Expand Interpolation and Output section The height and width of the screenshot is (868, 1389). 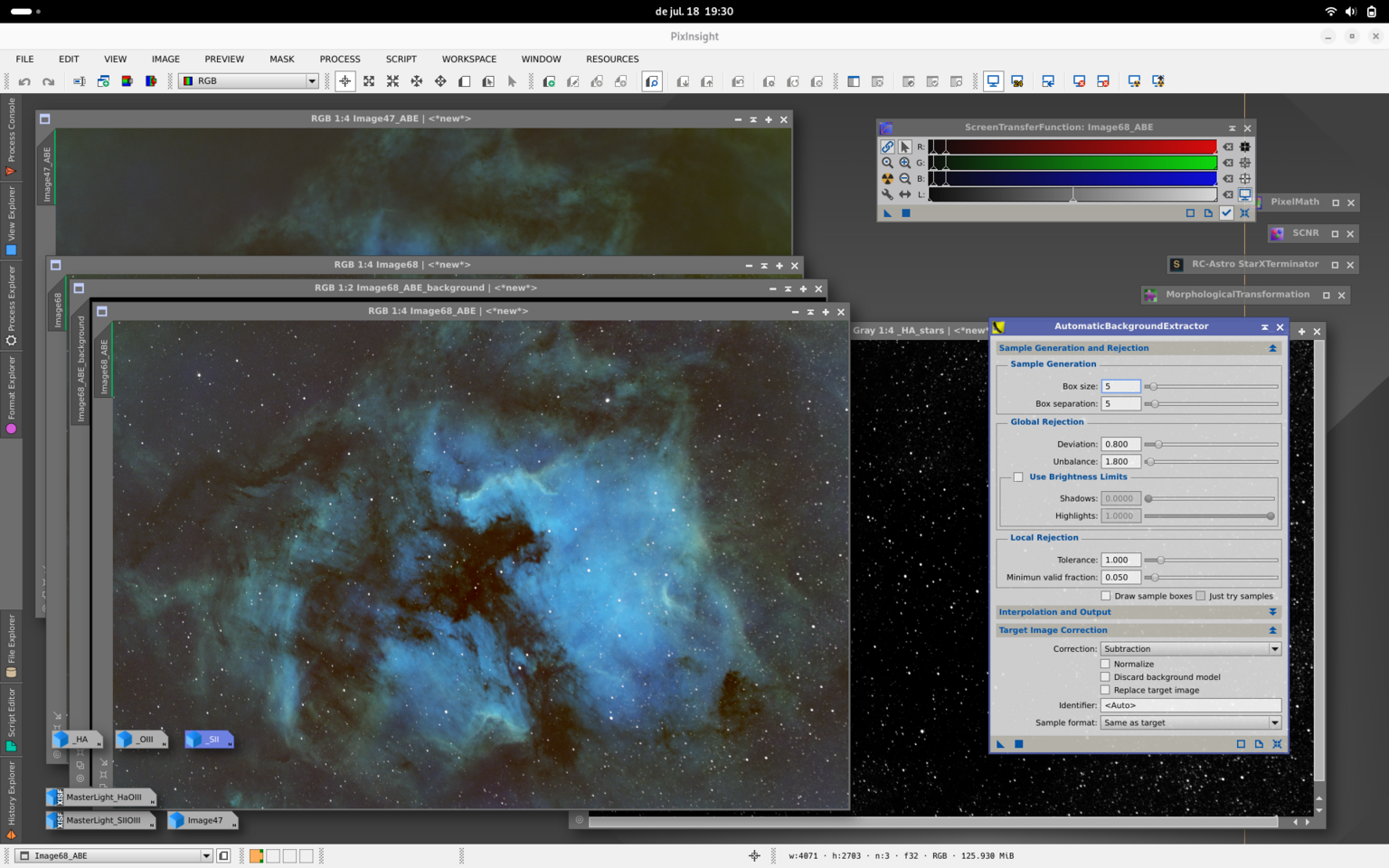click(1272, 612)
